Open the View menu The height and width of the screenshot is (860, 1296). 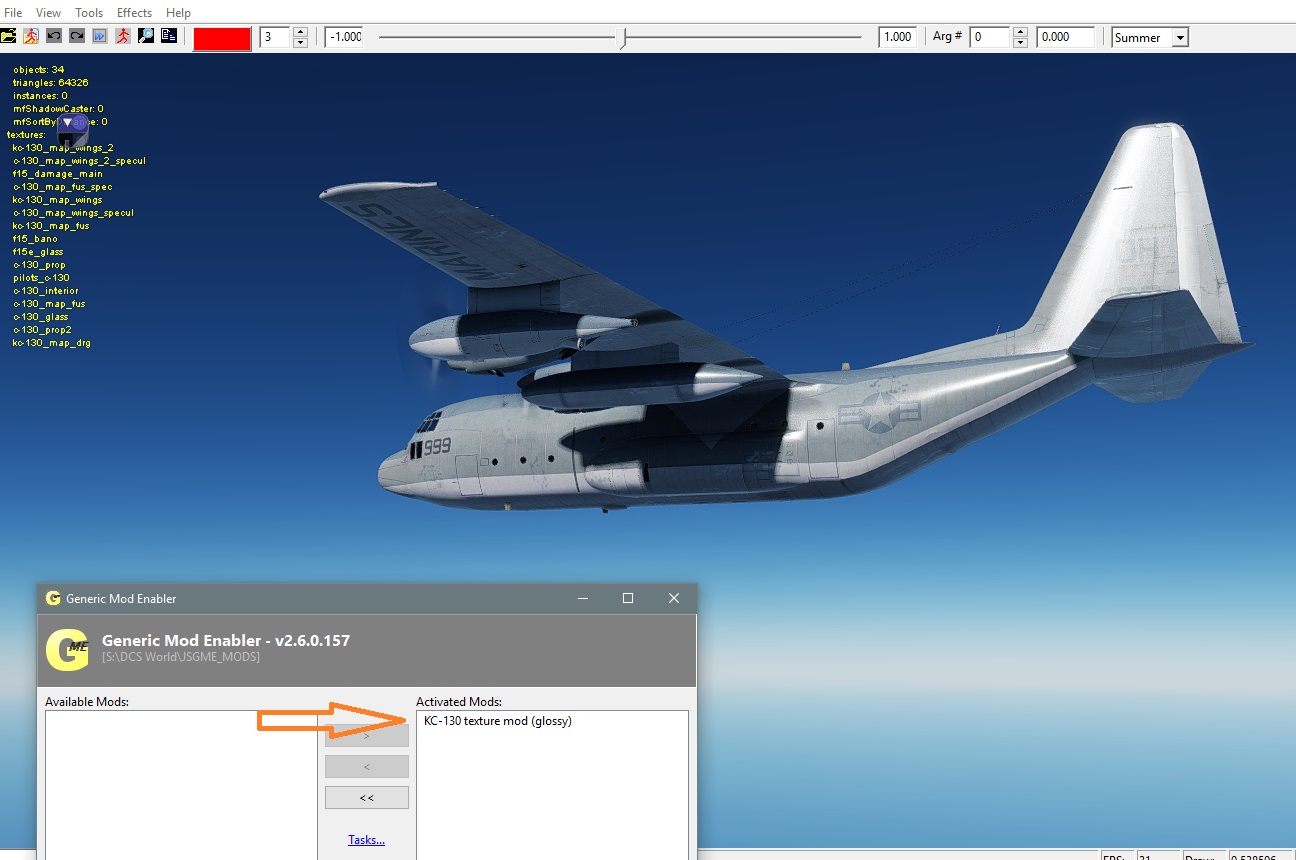coord(48,13)
